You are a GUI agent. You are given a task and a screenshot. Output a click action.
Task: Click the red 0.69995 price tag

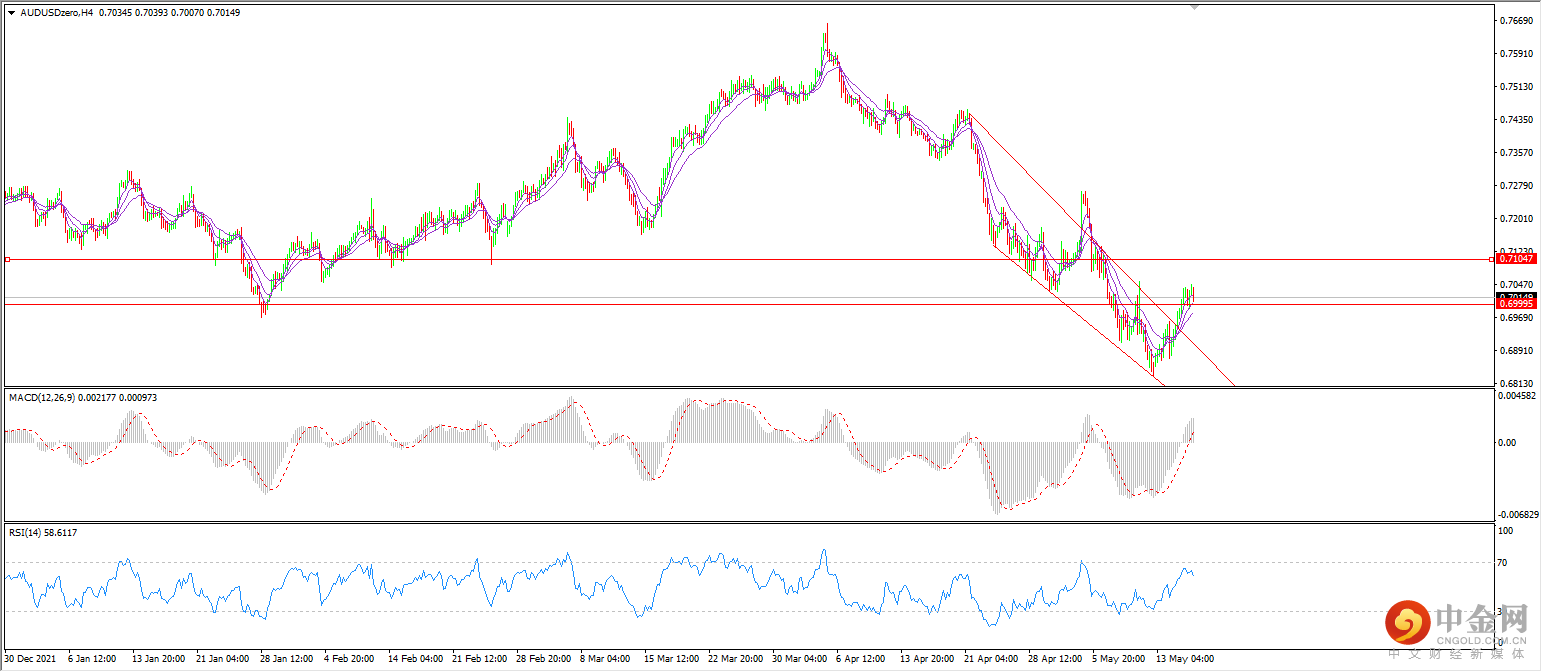(x=1518, y=304)
